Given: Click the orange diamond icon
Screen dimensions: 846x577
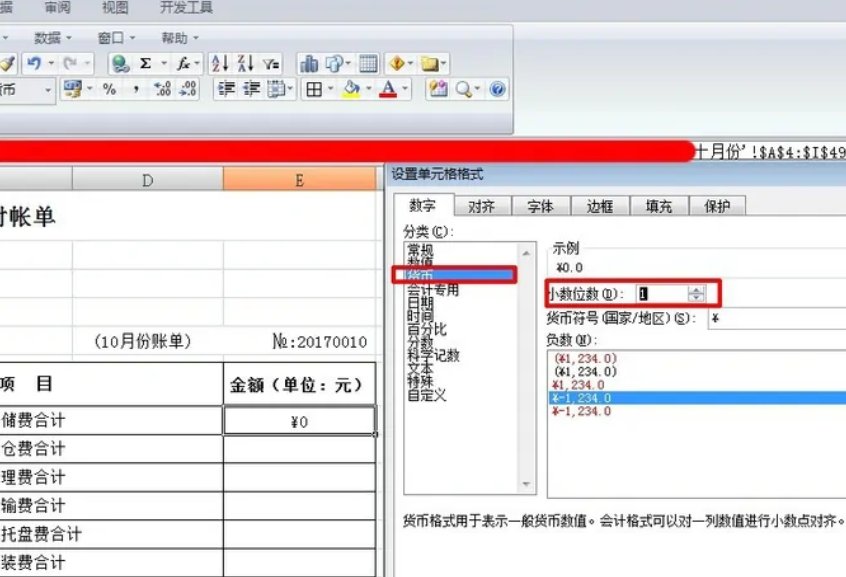Looking at the screenshot, I should click(397, 64).
